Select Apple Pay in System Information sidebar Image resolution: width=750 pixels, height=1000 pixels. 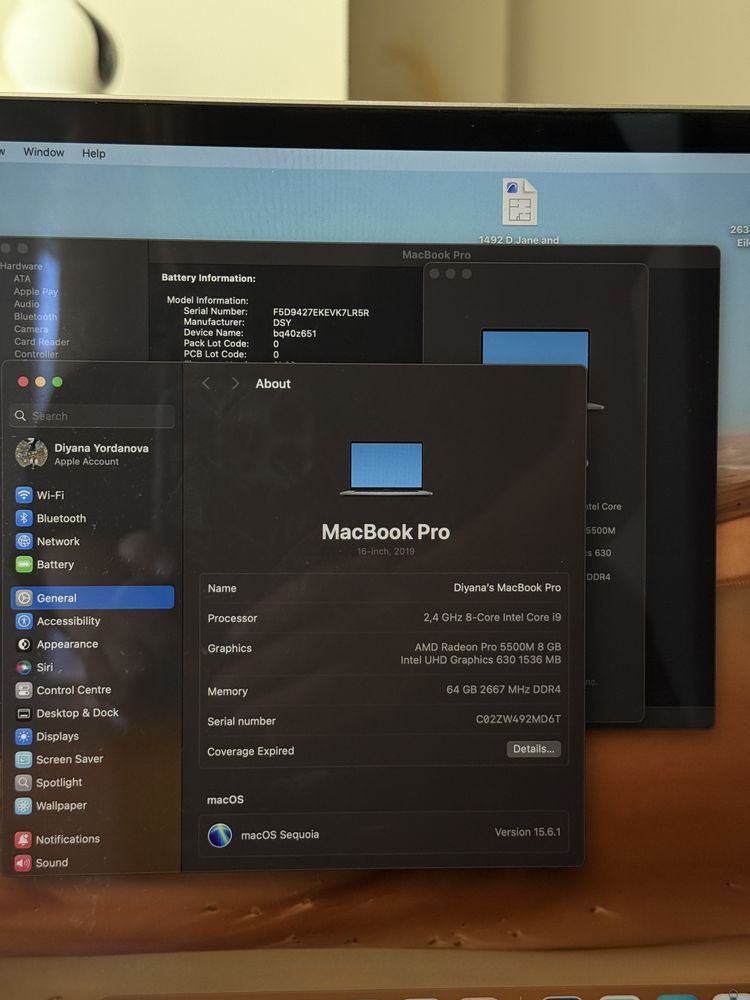coord(36,291)
